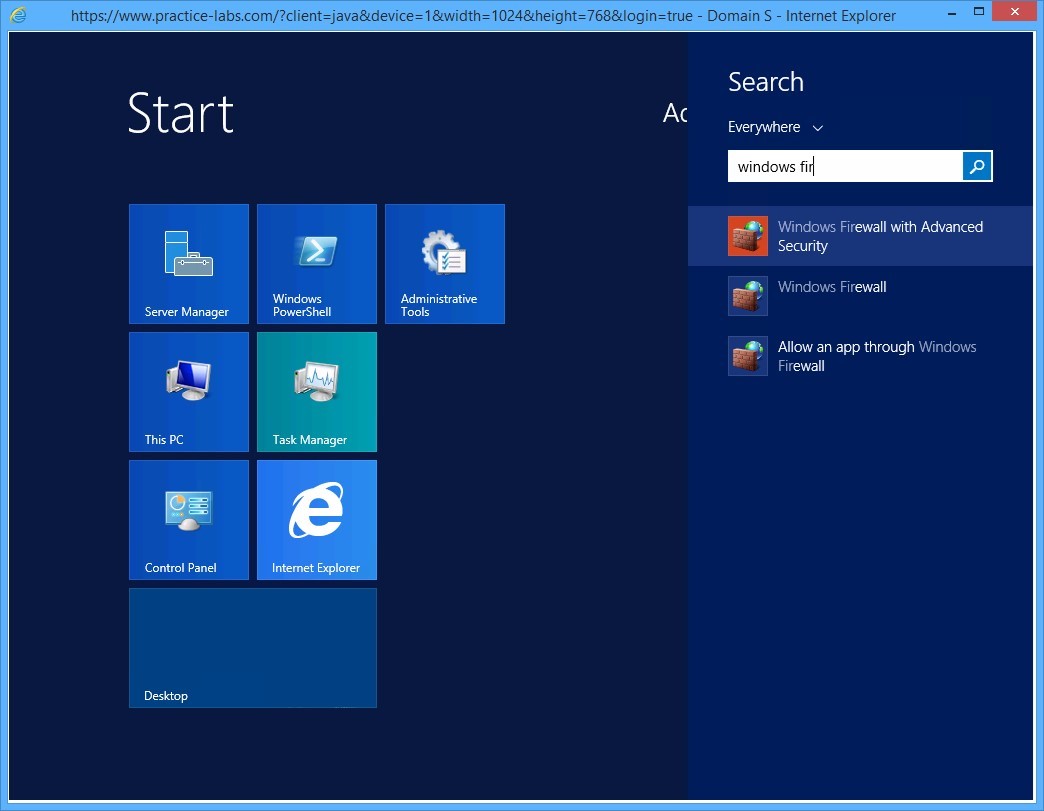Launch the Internet Explorer tile
The image size is (1044, 811).
click(317, 520)
